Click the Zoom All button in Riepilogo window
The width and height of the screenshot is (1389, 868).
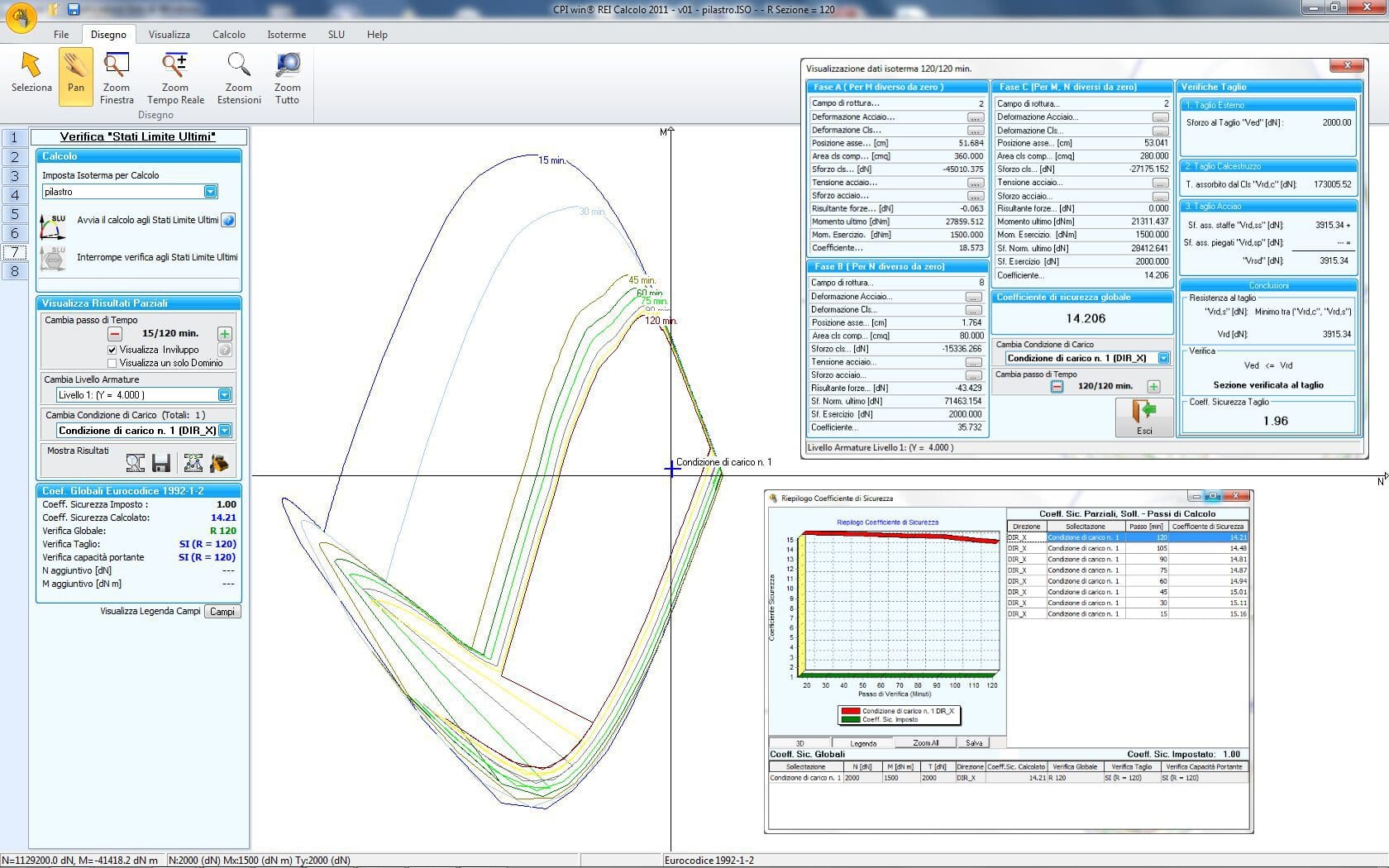coord(924,742)
